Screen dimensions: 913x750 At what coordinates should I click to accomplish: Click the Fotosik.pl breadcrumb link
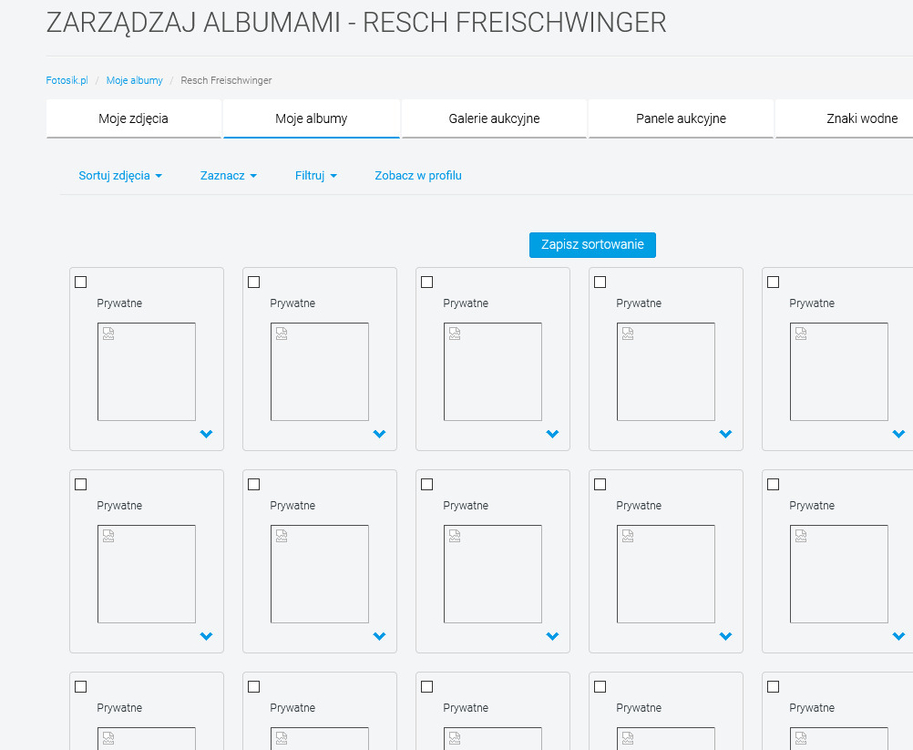pyautogui.click(x=66, y=80)
